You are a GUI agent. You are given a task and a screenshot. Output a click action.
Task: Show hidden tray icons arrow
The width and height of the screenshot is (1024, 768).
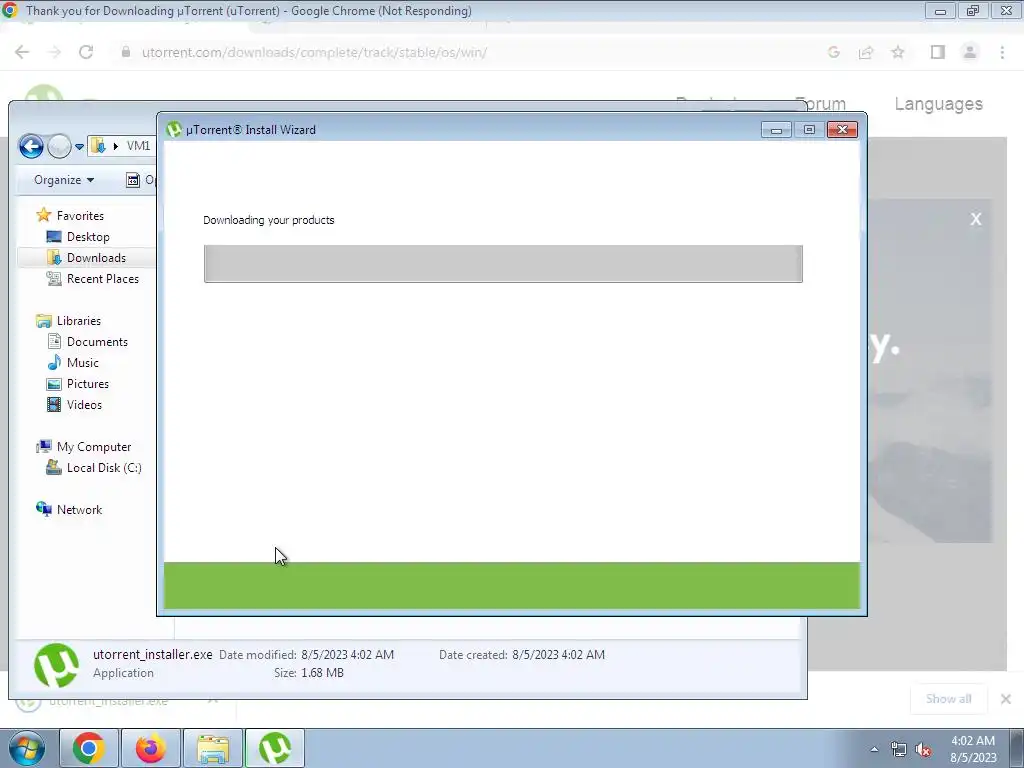(874, 749)
